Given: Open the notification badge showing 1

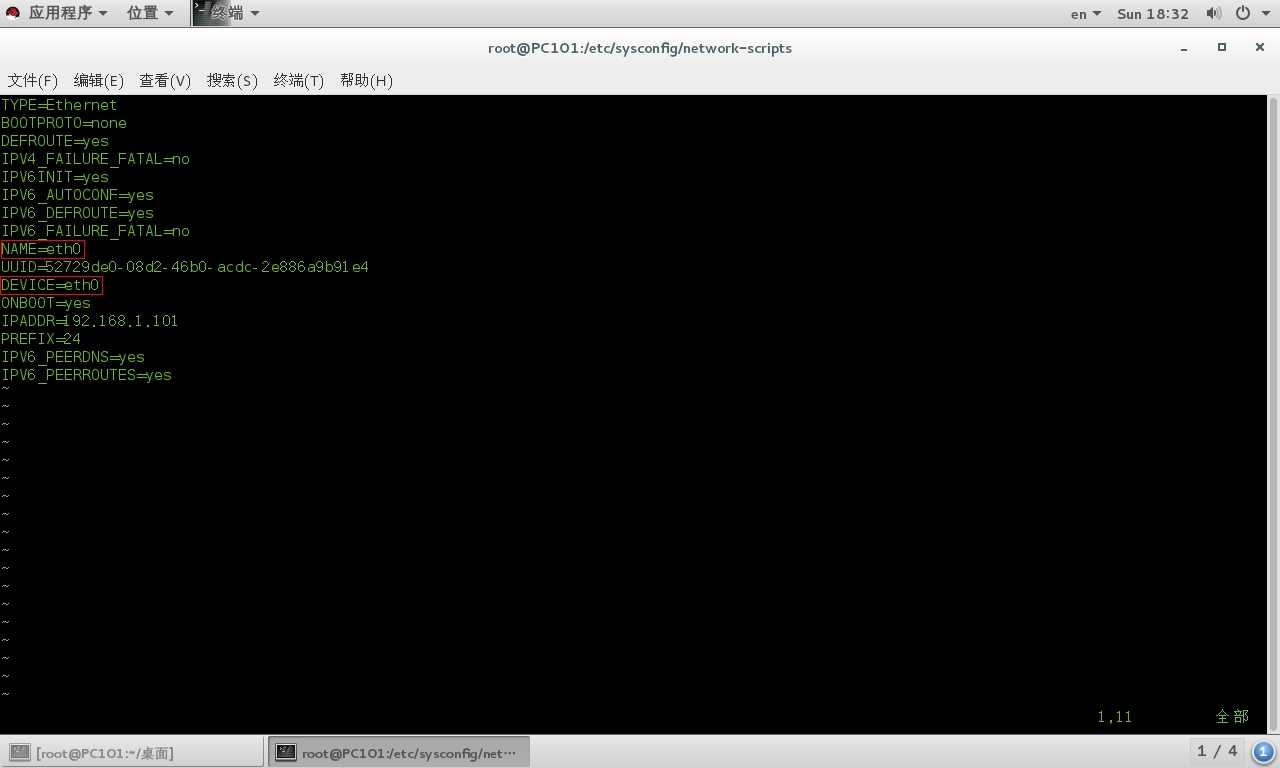Looking at the screenshot, I should point(1263,751).
